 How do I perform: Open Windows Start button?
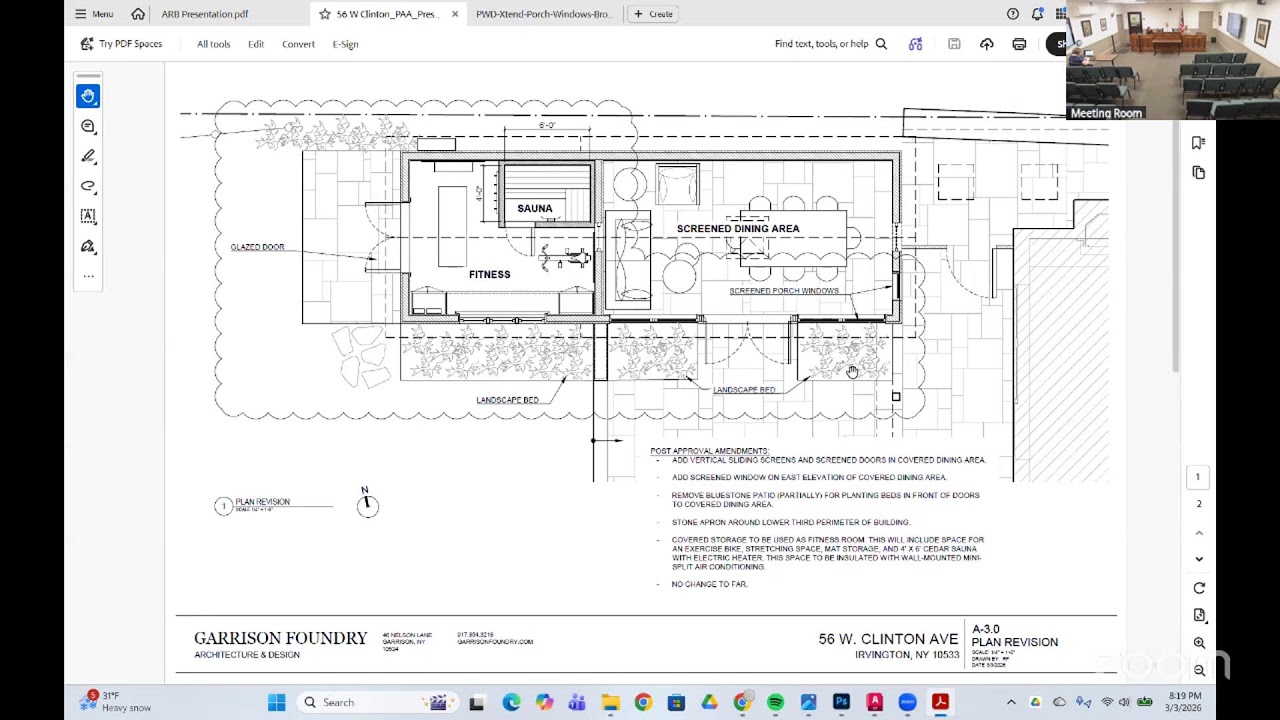[277, 702]
